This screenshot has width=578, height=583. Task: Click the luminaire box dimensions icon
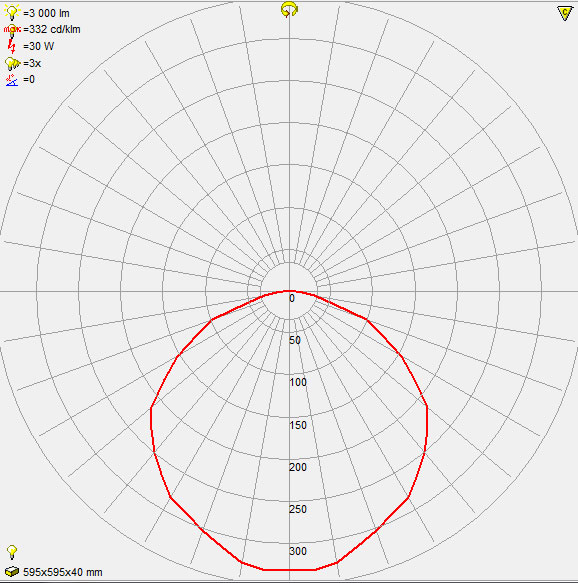pyautogui.click(x=12, y=571)
